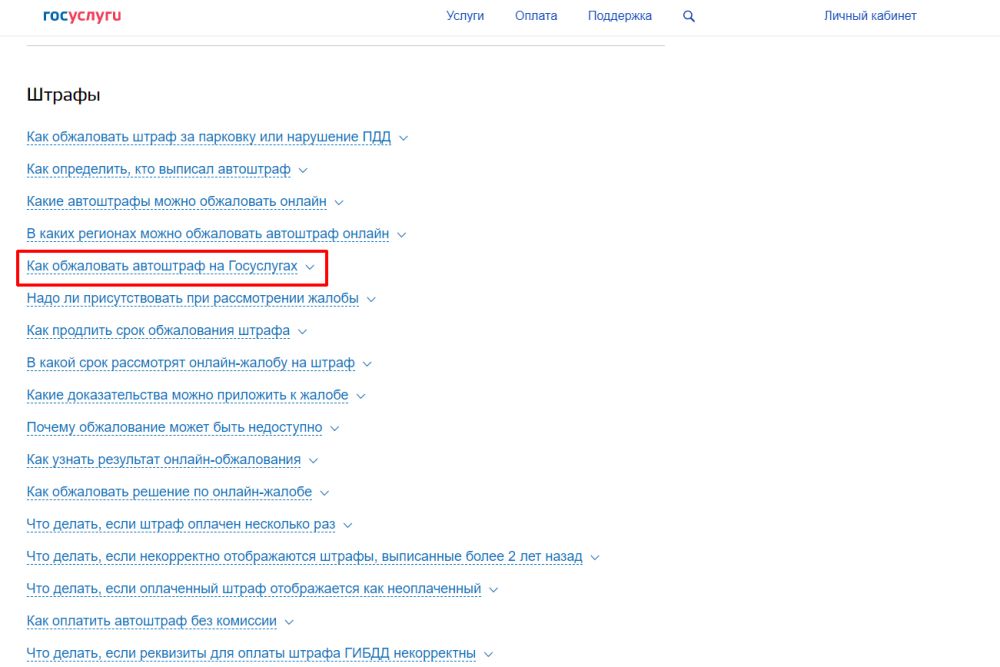The image size is (1000, 667).
Task: Expand chevron beside 'результат онлайн-обжалования'
Action: [313, 460]
